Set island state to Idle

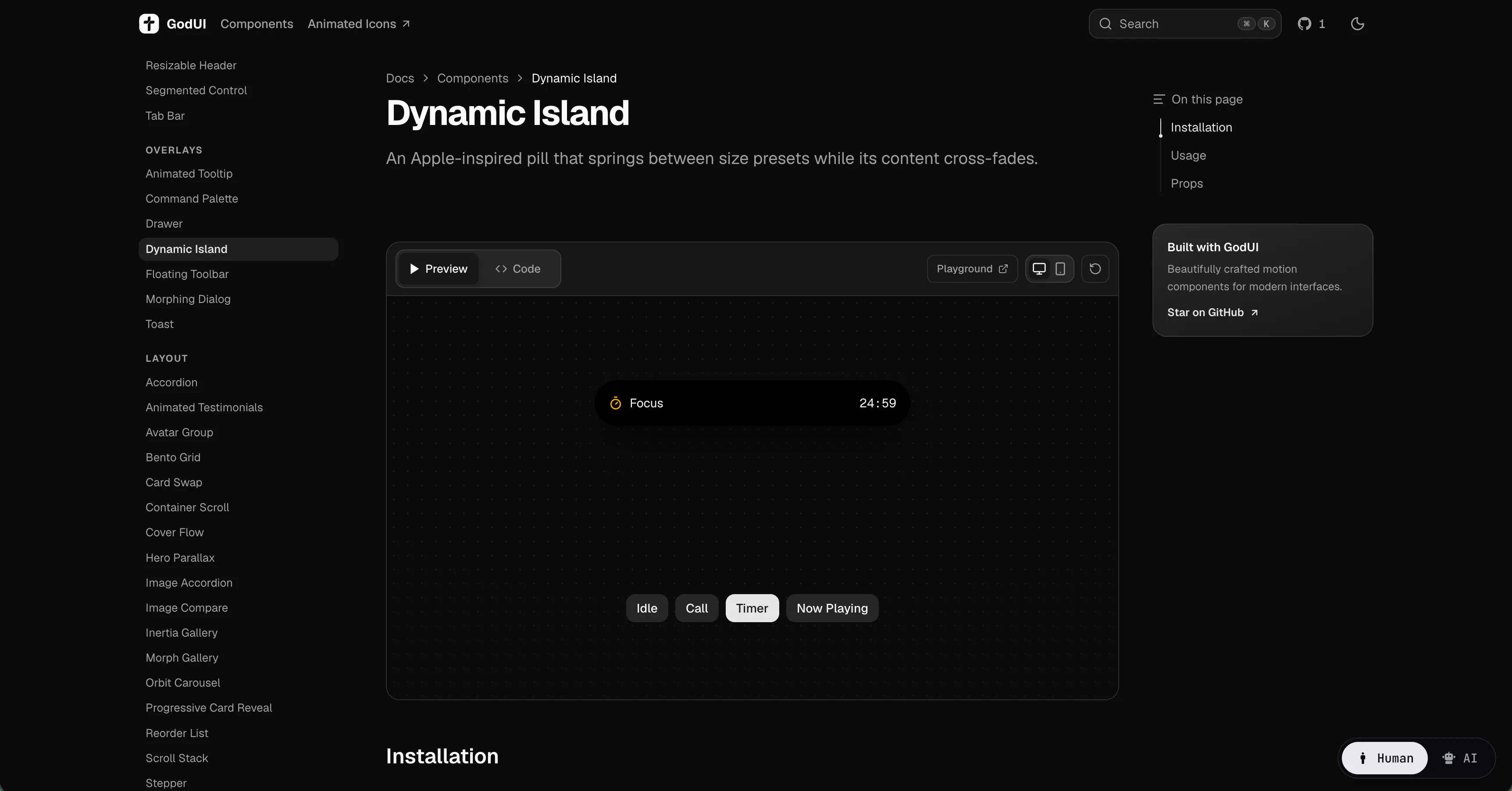647,609
